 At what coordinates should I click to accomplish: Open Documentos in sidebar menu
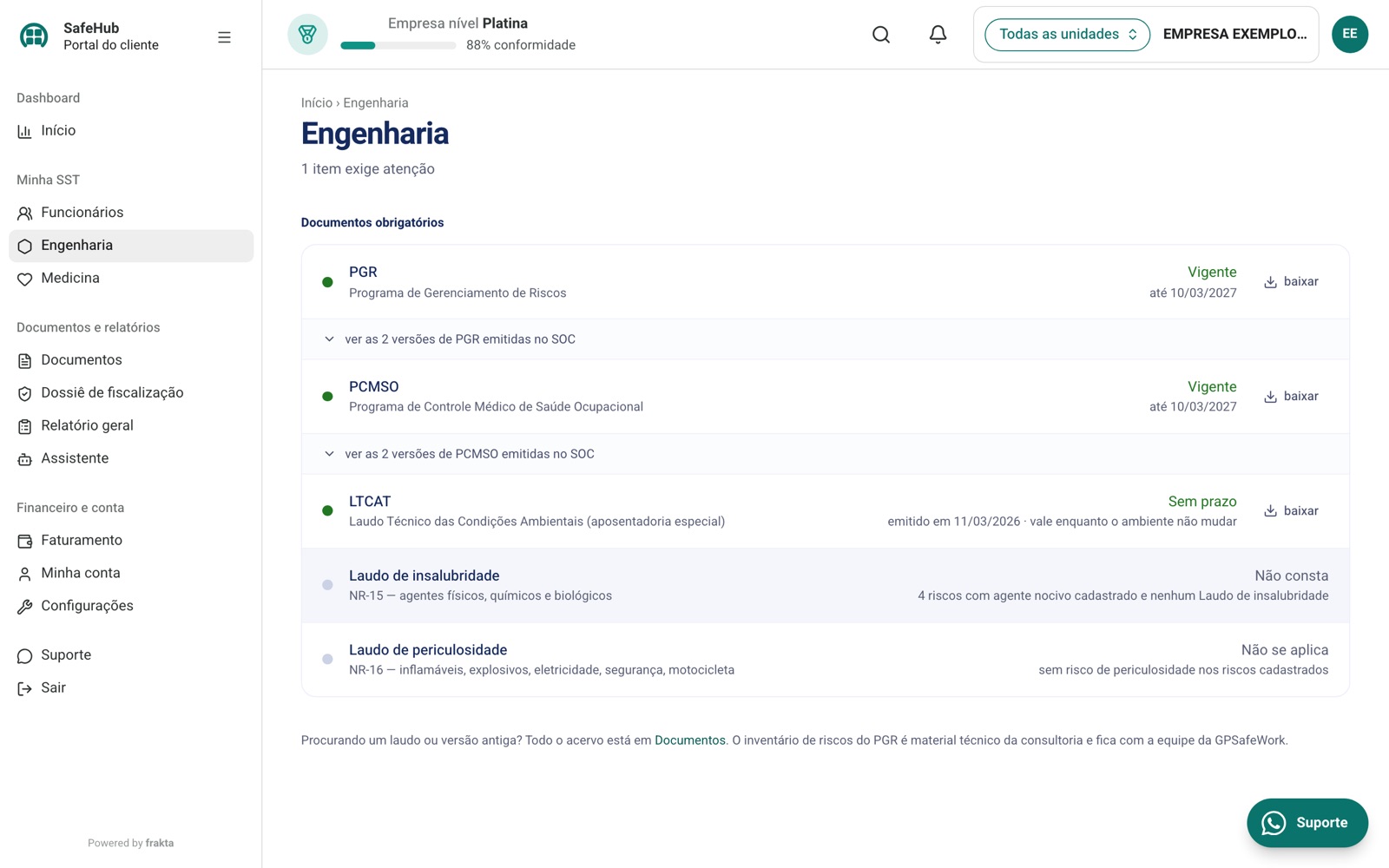(131, 360)
